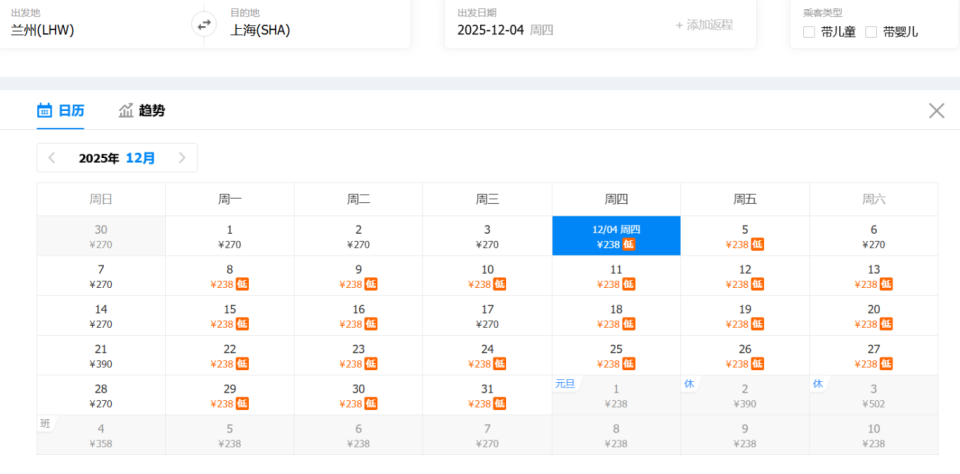Click the departure field 兰州(LHW)

(43, 30)
